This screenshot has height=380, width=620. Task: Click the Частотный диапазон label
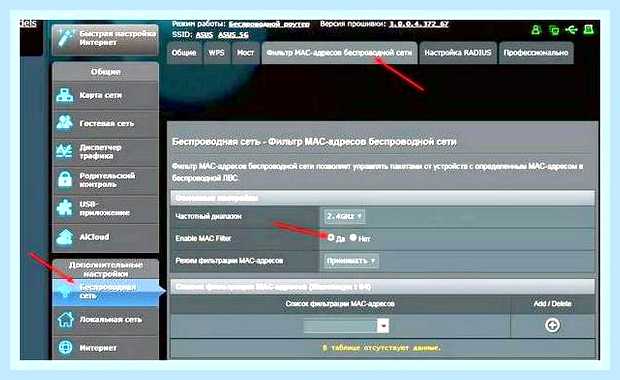point(208,216)
